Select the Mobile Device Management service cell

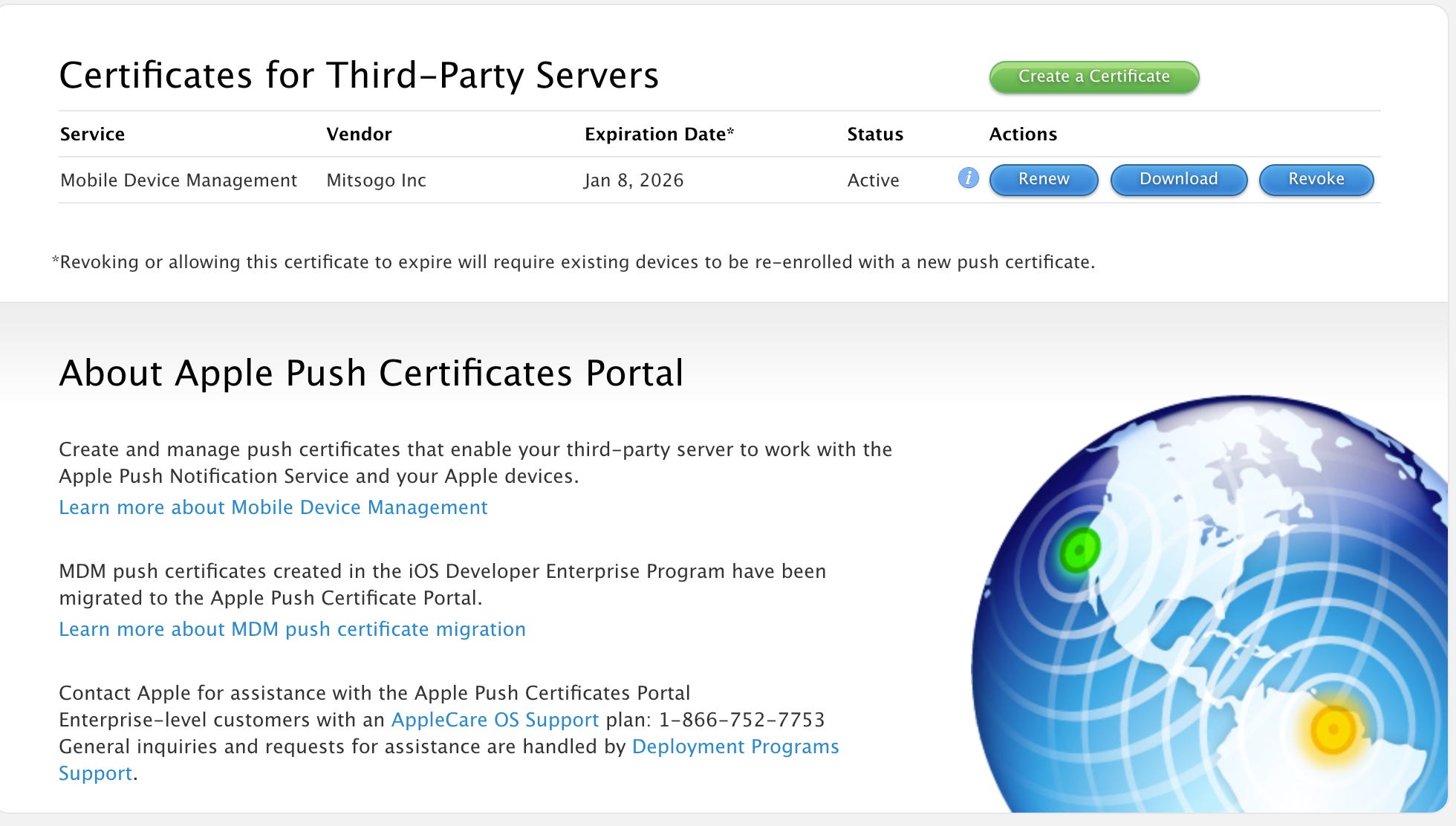click(x=178, y=181)
